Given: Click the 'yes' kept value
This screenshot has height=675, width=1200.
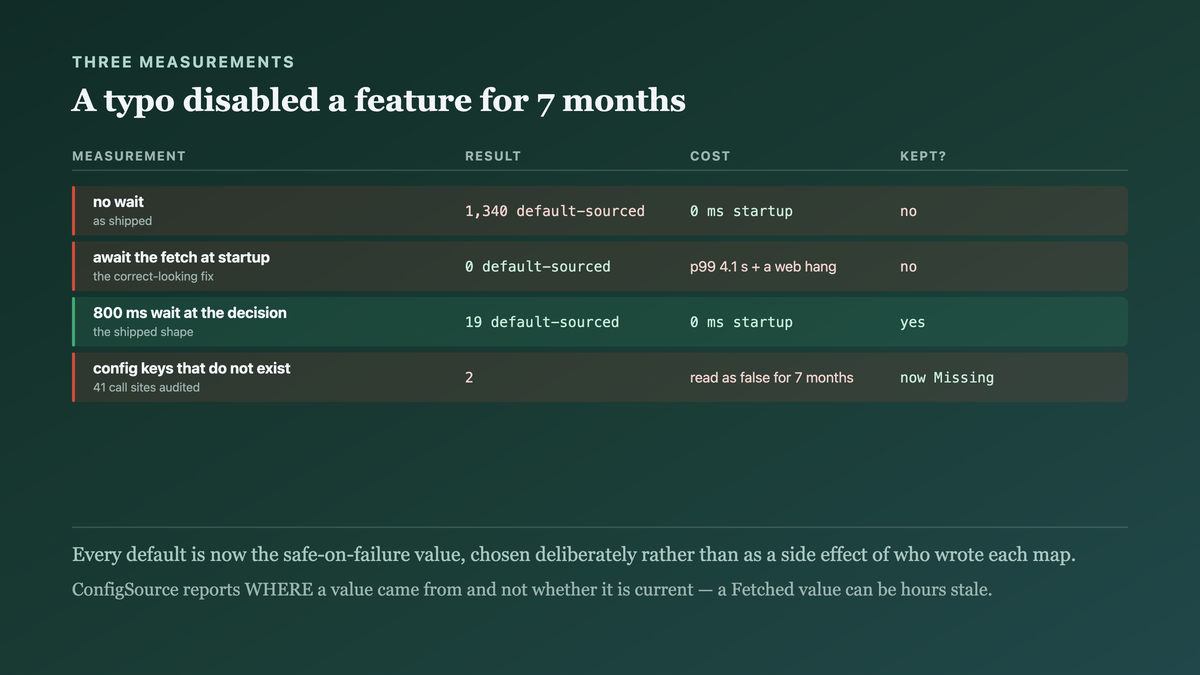Looking at the screenshot, I should 913,322.
